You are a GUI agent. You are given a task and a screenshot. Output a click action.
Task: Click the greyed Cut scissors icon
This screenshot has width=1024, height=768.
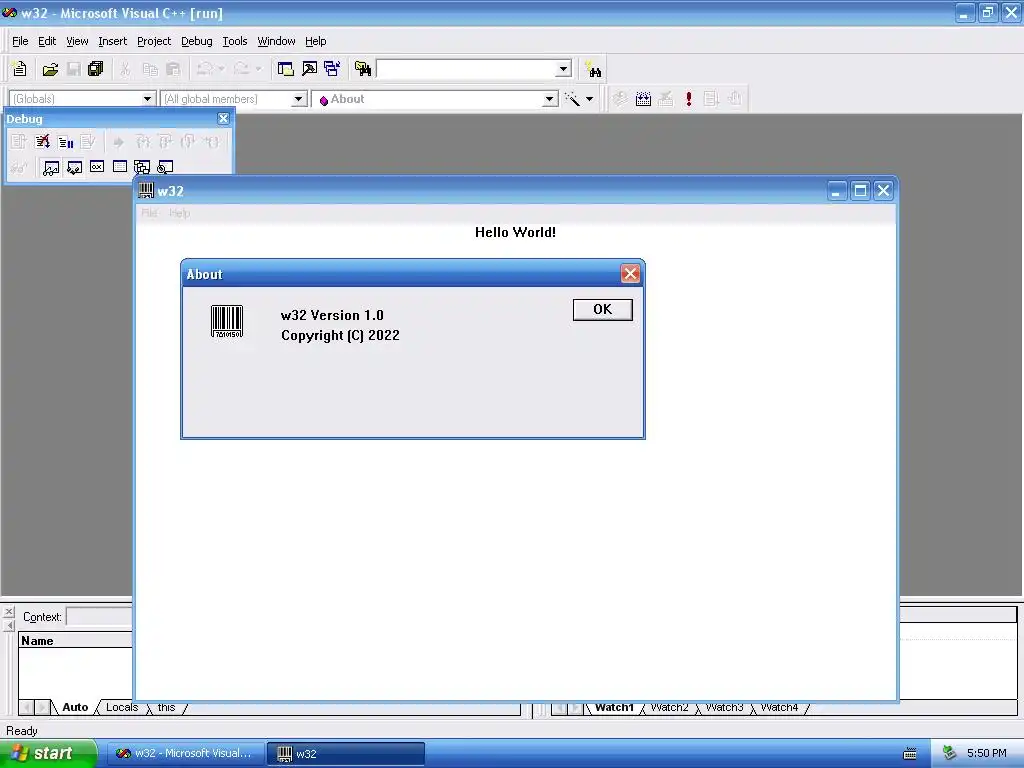[x=125, y=69]
